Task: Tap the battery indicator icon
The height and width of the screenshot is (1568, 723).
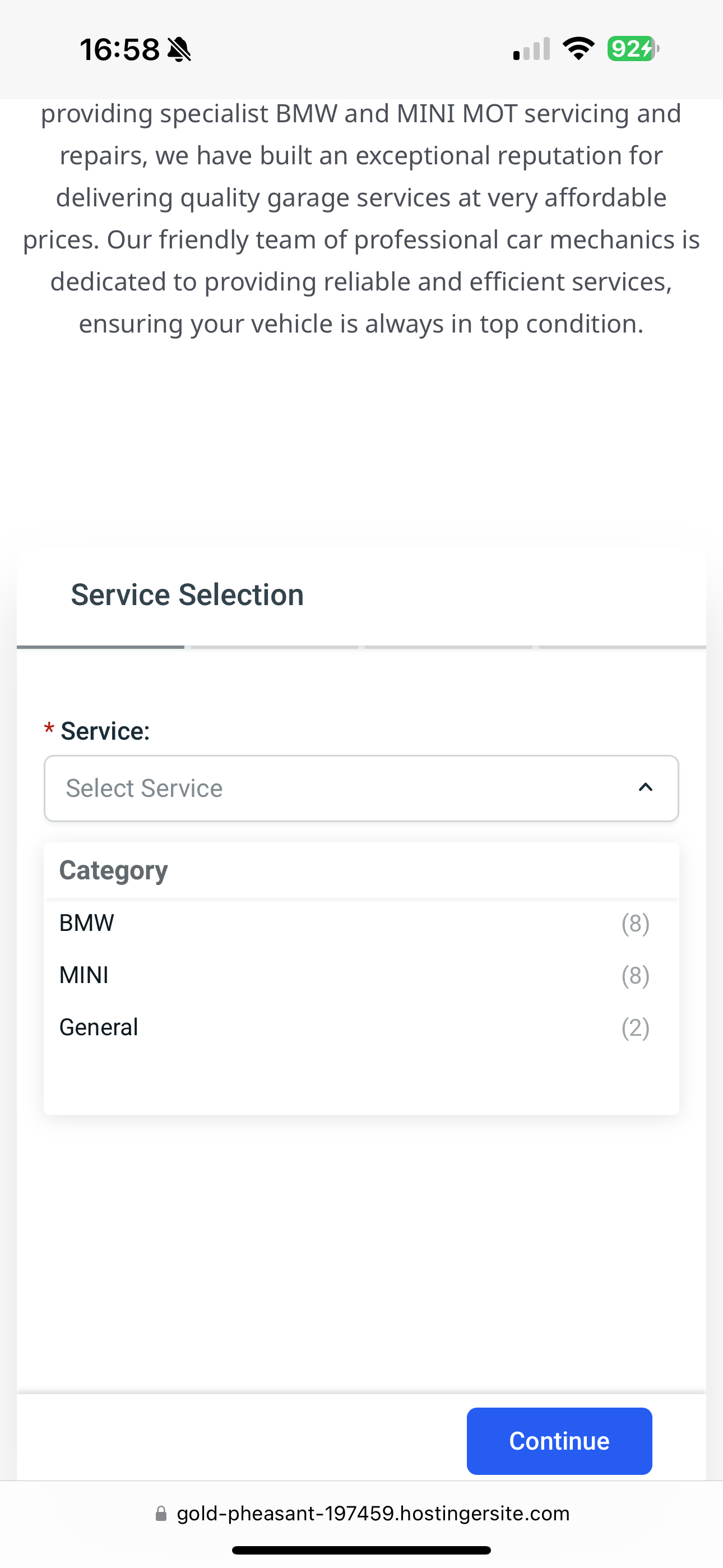Action: pos(633,49)
